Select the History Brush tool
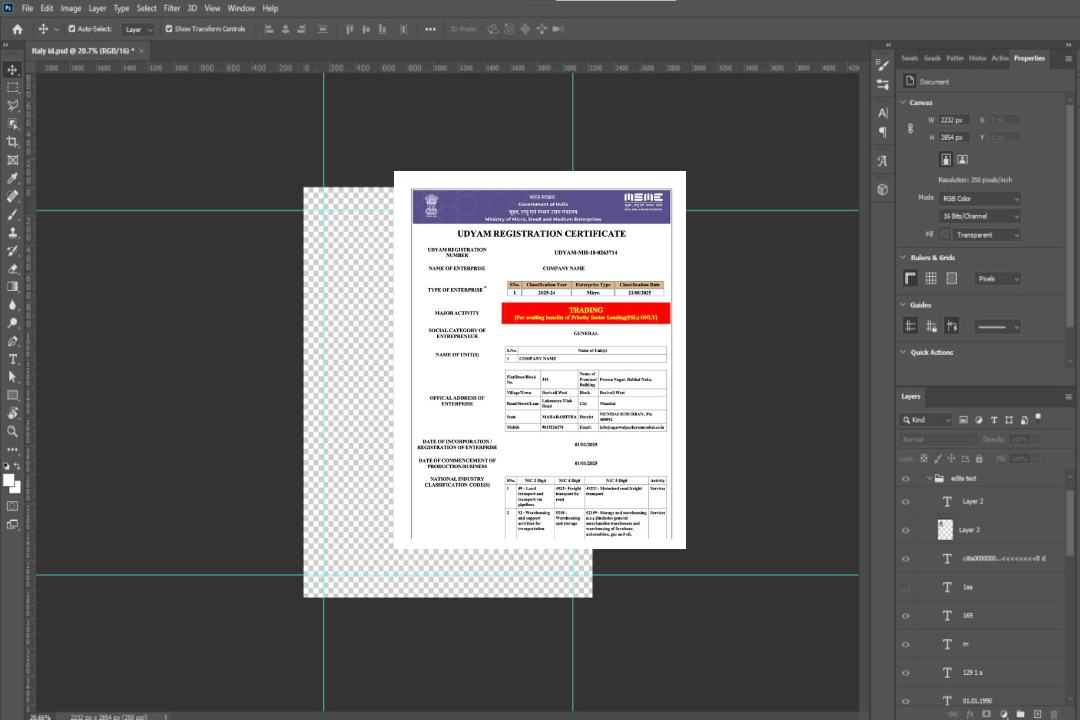The height and width of the screenshot is (720, 1080). click(12, 250)
